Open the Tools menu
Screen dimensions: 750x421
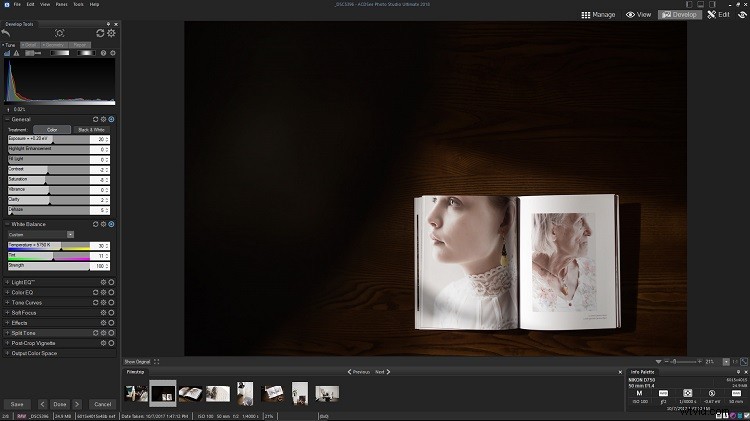(x=78, y=4)
